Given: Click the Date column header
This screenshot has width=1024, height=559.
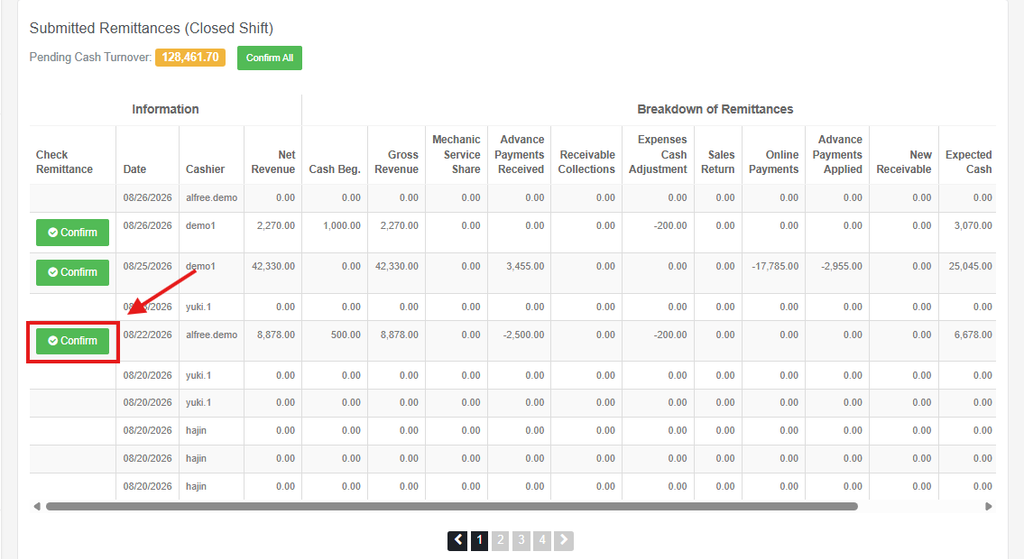Looking at the screenshot, I should coord(135,169).
